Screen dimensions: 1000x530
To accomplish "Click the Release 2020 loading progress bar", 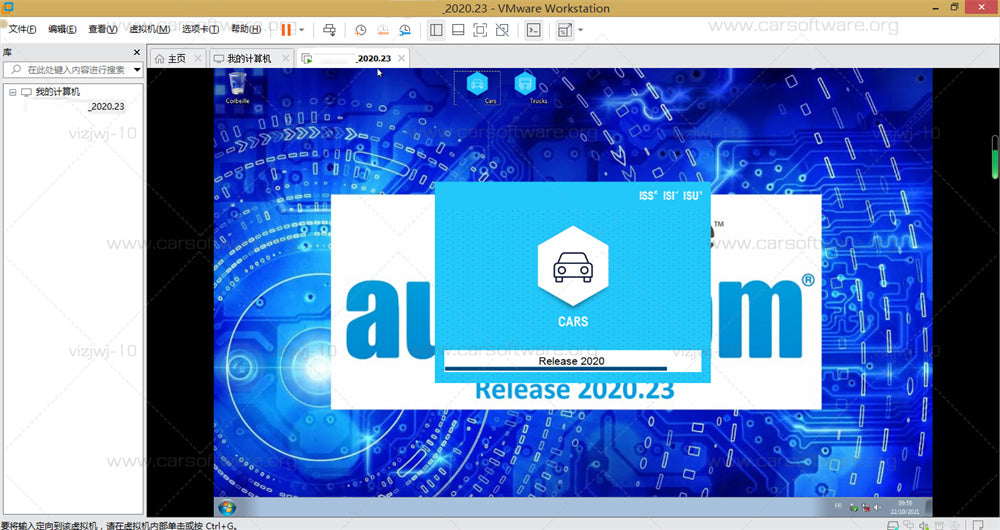I will click(572, 362).
